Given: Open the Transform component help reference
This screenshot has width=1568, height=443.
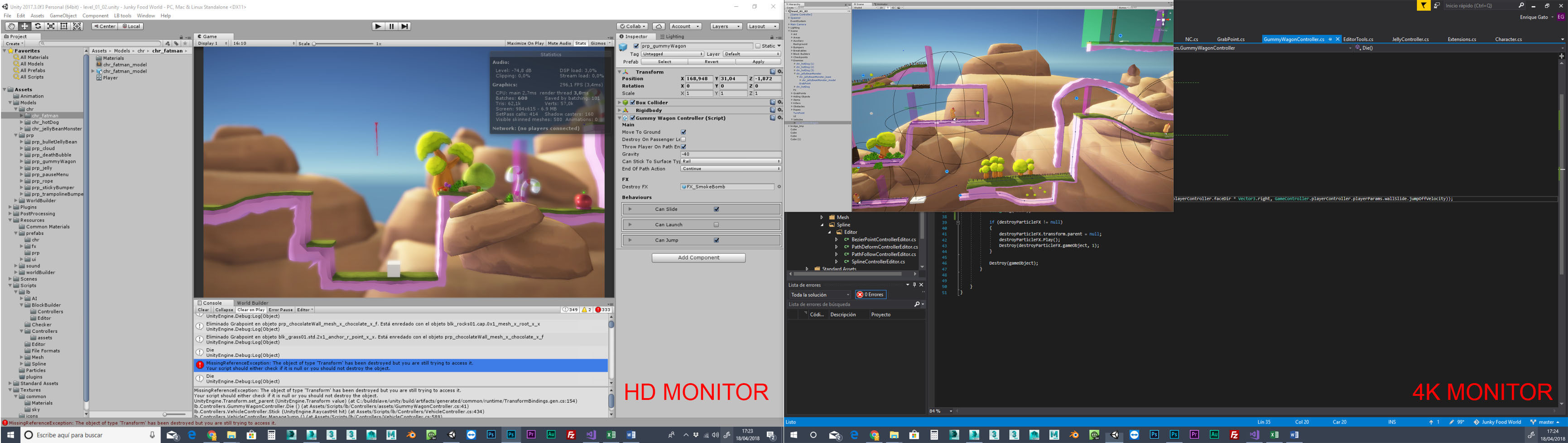Looking at the screenshot, I should 772,72.
